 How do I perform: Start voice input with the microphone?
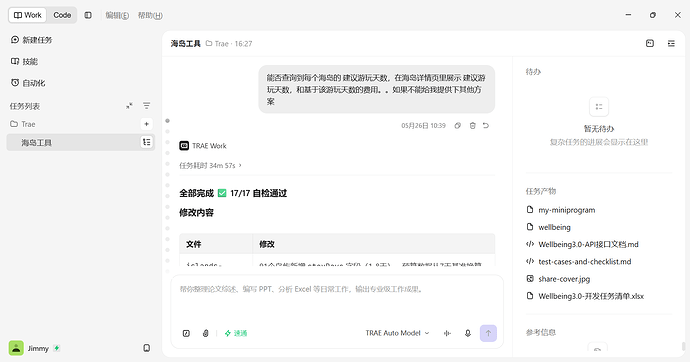coord(468,333)
